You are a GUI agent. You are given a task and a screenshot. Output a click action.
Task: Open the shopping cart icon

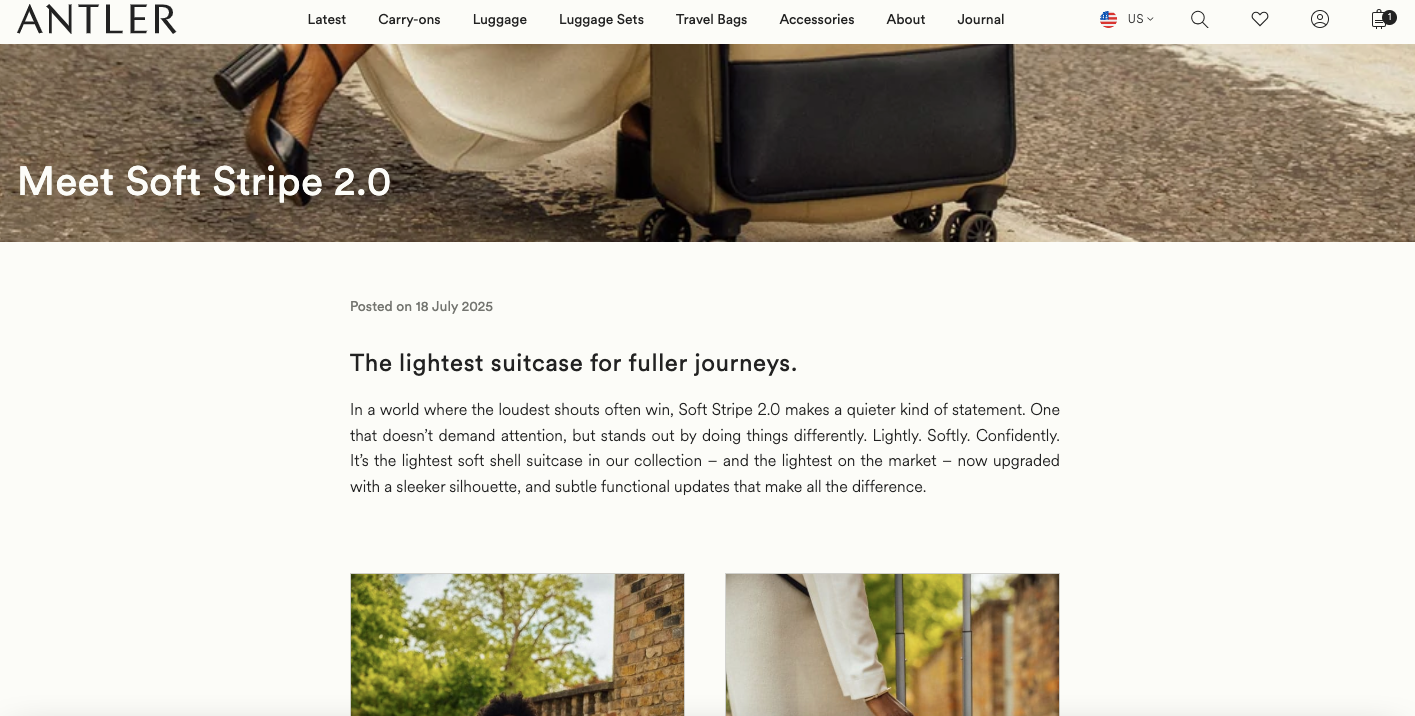1383,19
